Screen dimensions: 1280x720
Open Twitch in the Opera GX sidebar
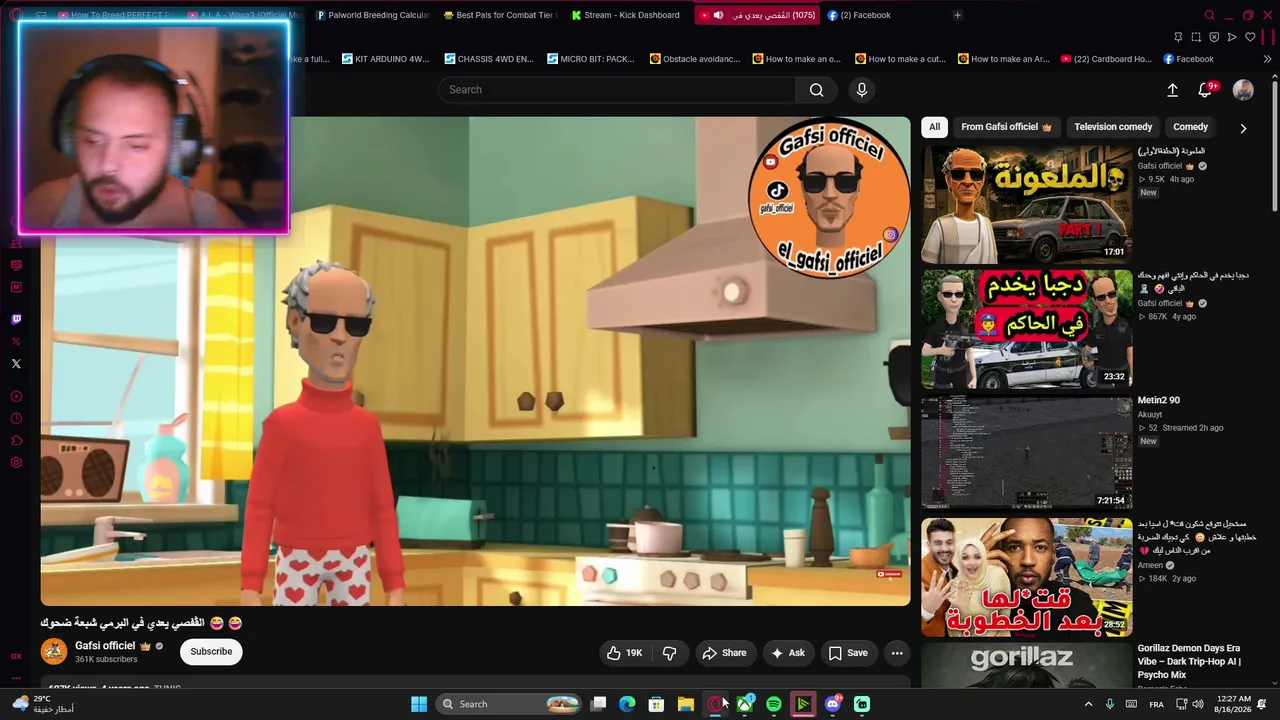[16, 320]
